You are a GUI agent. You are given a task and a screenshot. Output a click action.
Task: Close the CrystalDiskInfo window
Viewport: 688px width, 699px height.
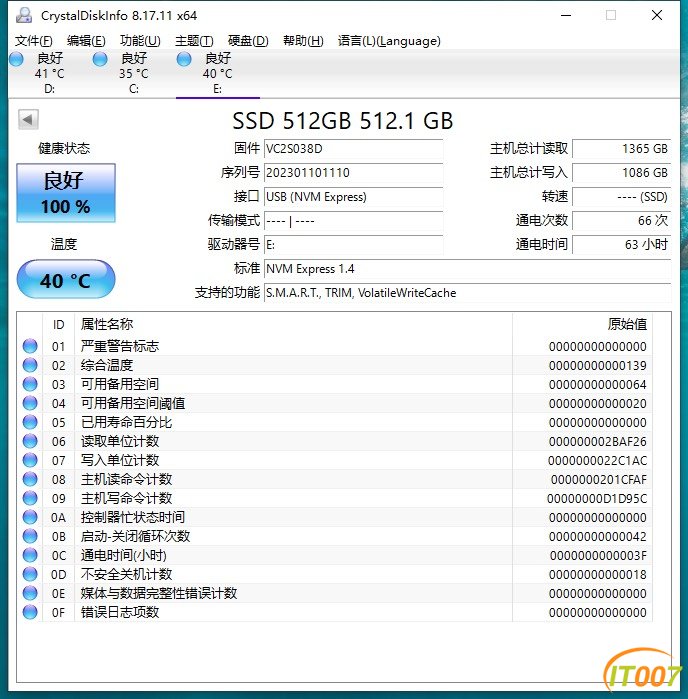tap(657, 15)
